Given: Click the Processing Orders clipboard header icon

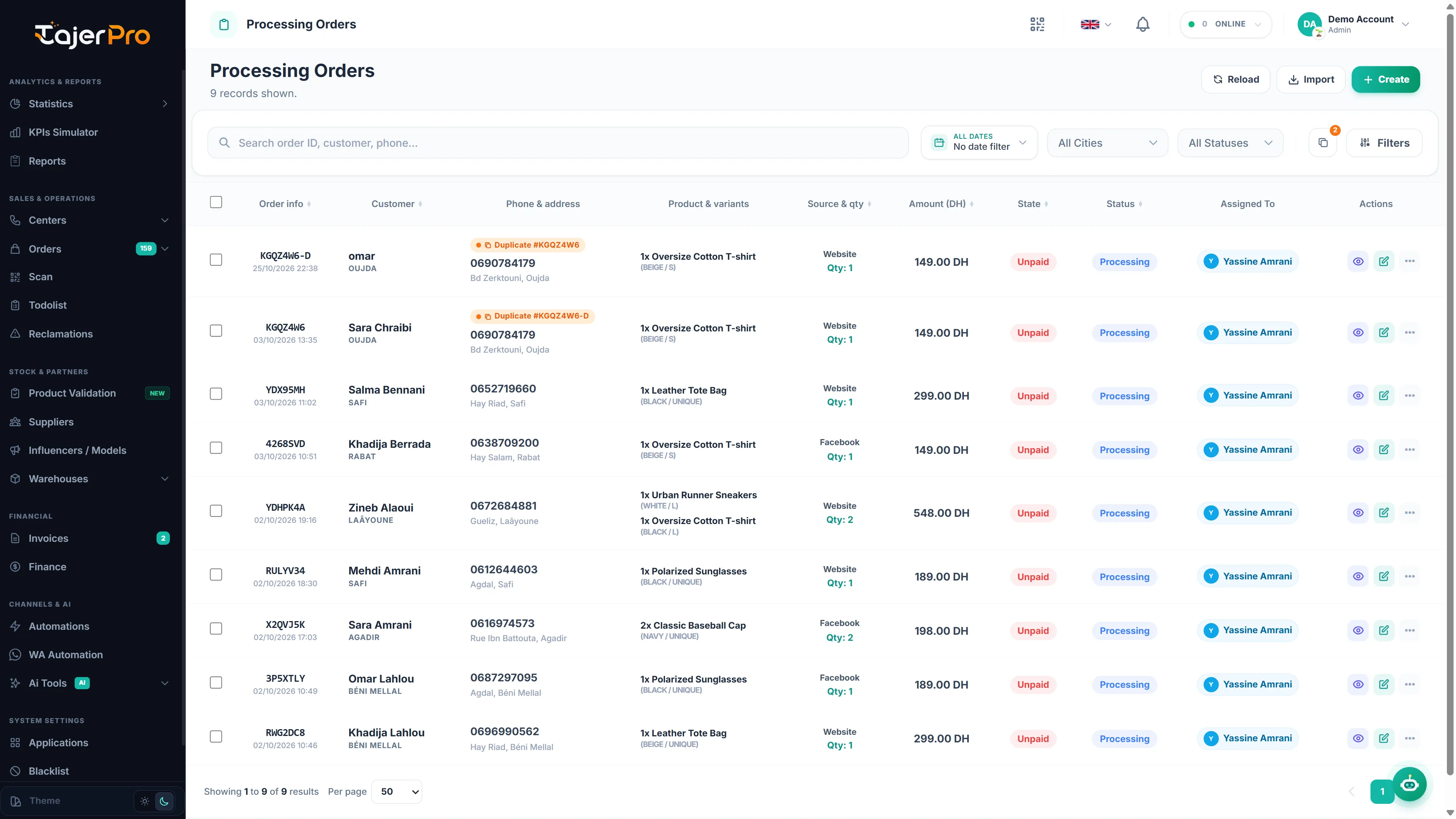Looking at the screenshot, I should click(224, 24).
